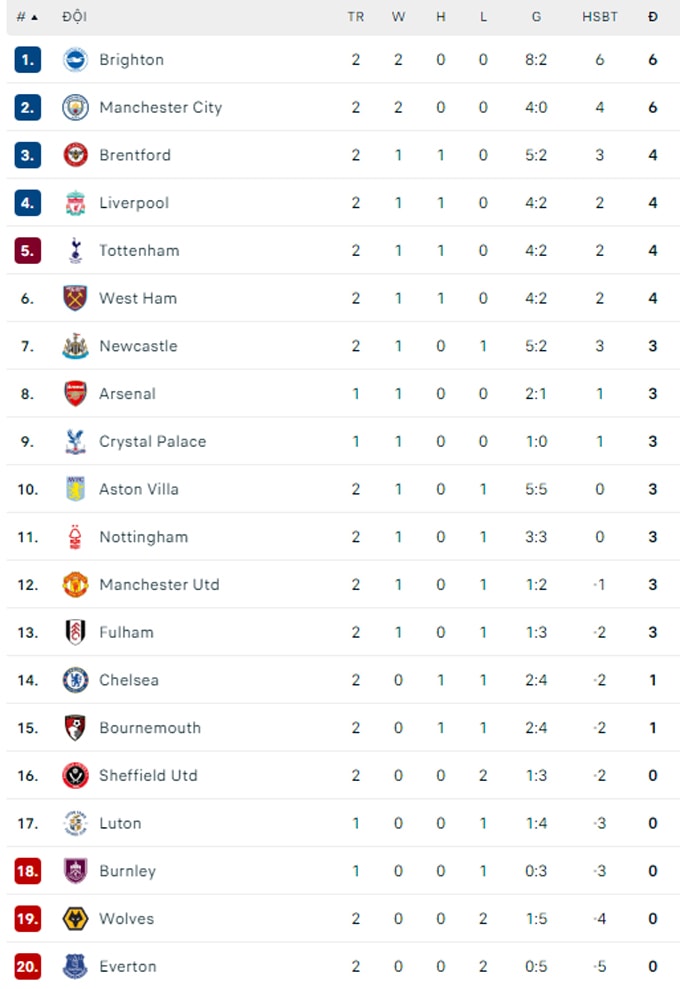Select the Liverpool crest icon

tap(75, 203)
